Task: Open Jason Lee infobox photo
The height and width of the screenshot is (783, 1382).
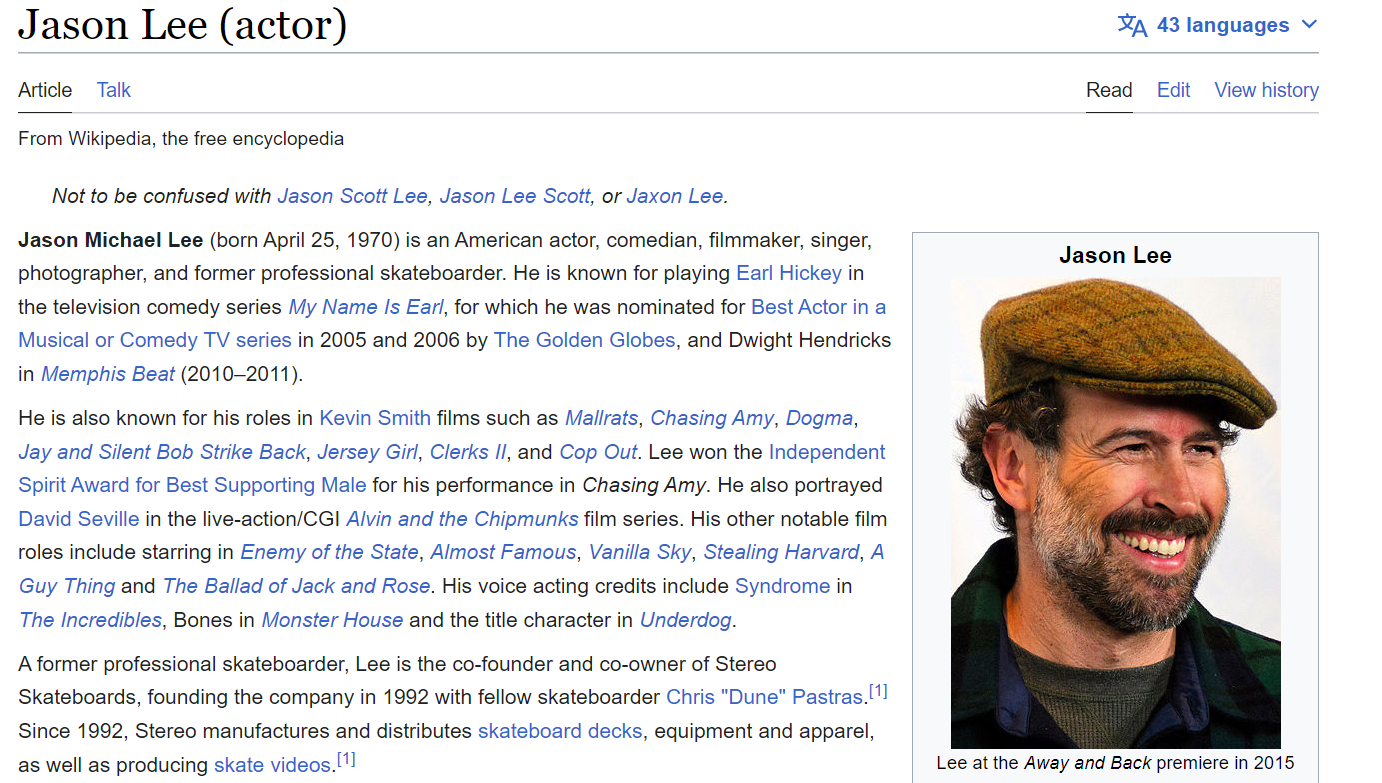Action: 1115,512
